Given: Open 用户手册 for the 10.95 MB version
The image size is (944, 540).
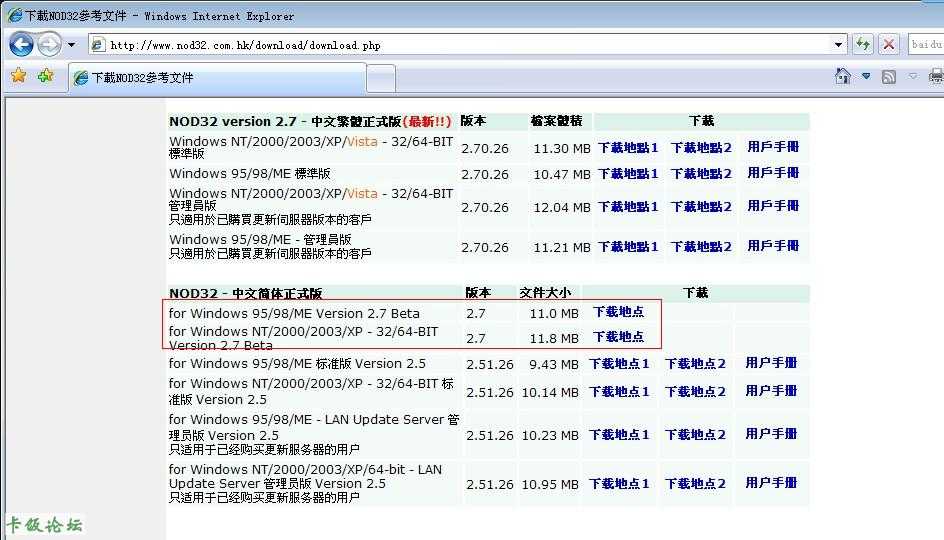Looking at the screenshot, I should click(771, 483).
